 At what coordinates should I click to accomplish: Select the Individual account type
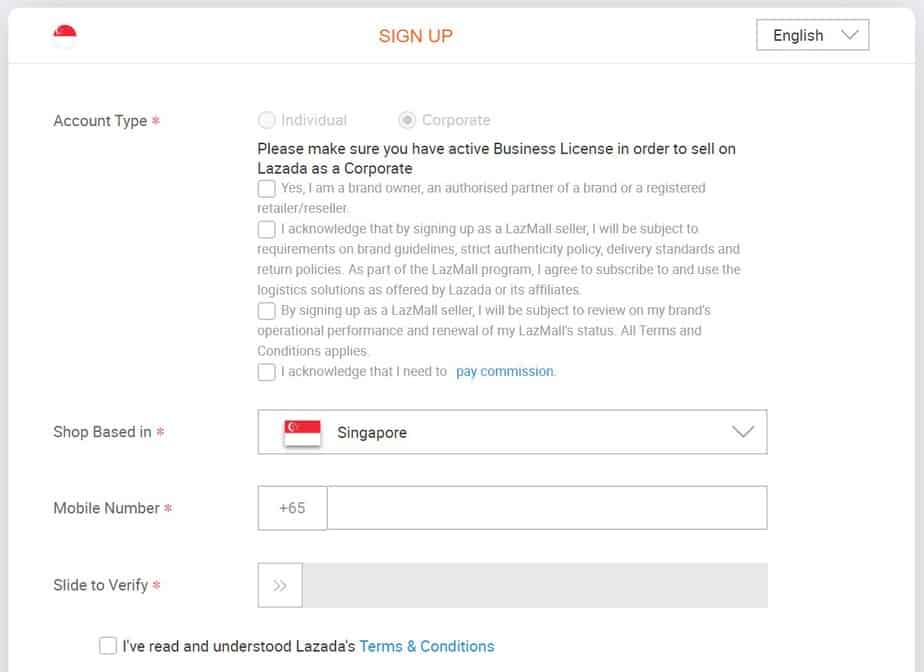click(267, 120)
